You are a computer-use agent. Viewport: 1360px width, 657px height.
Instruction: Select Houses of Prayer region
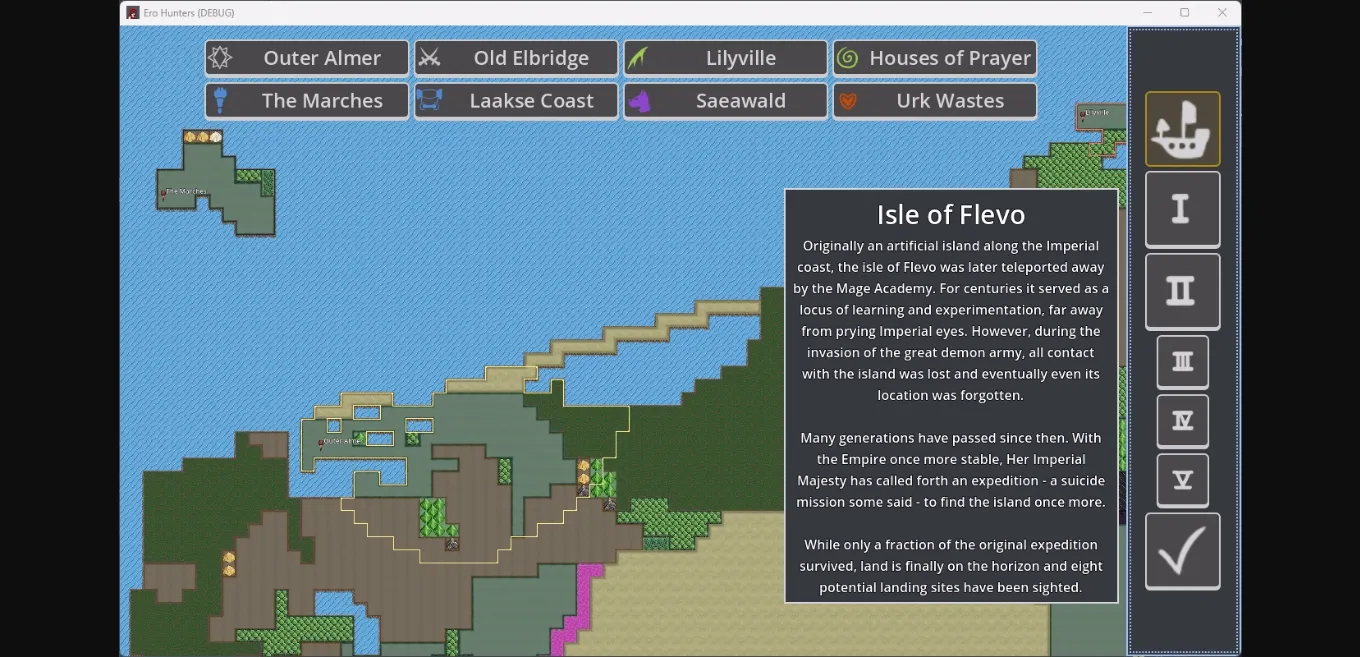tap(934, 58)
